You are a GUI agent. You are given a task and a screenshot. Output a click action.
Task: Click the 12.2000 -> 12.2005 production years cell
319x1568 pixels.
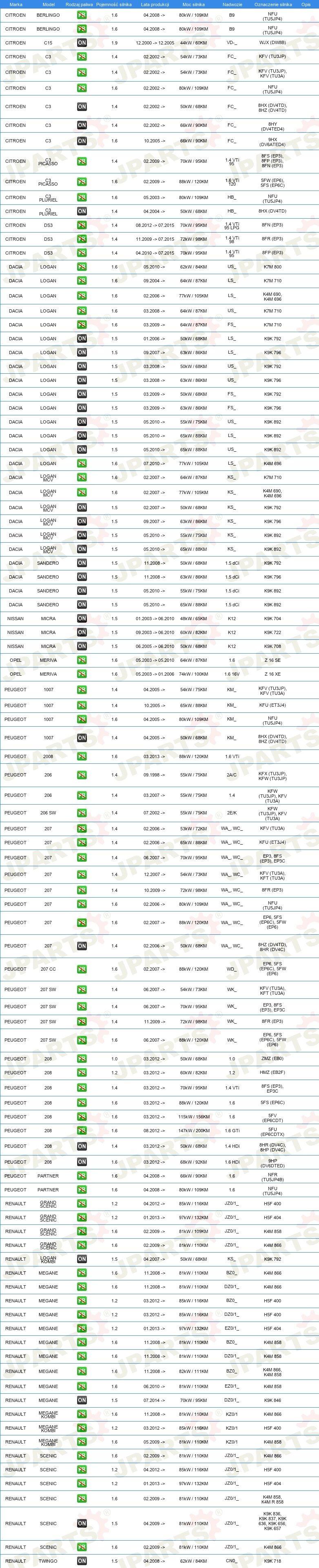[155, 42]
